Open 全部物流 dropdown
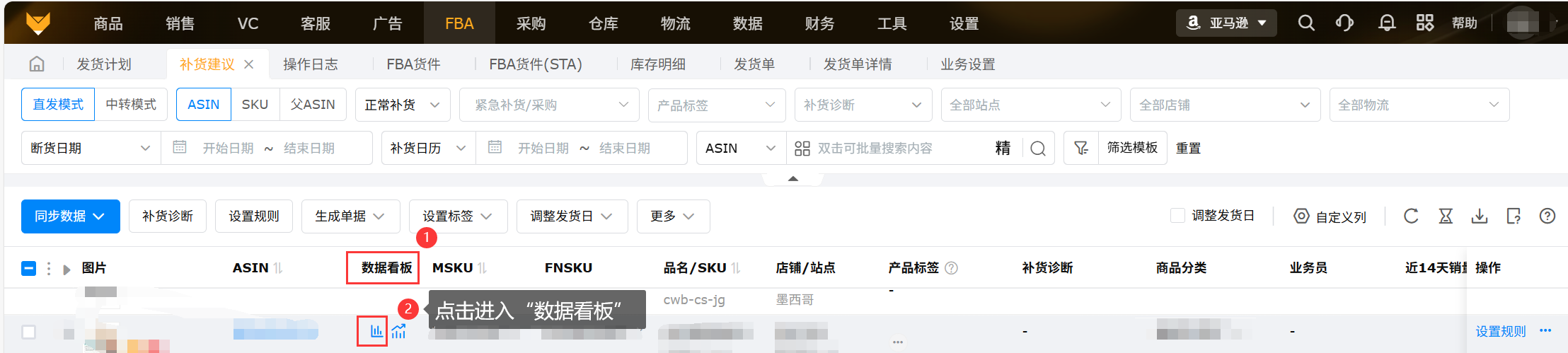 tap(1419, 105)
